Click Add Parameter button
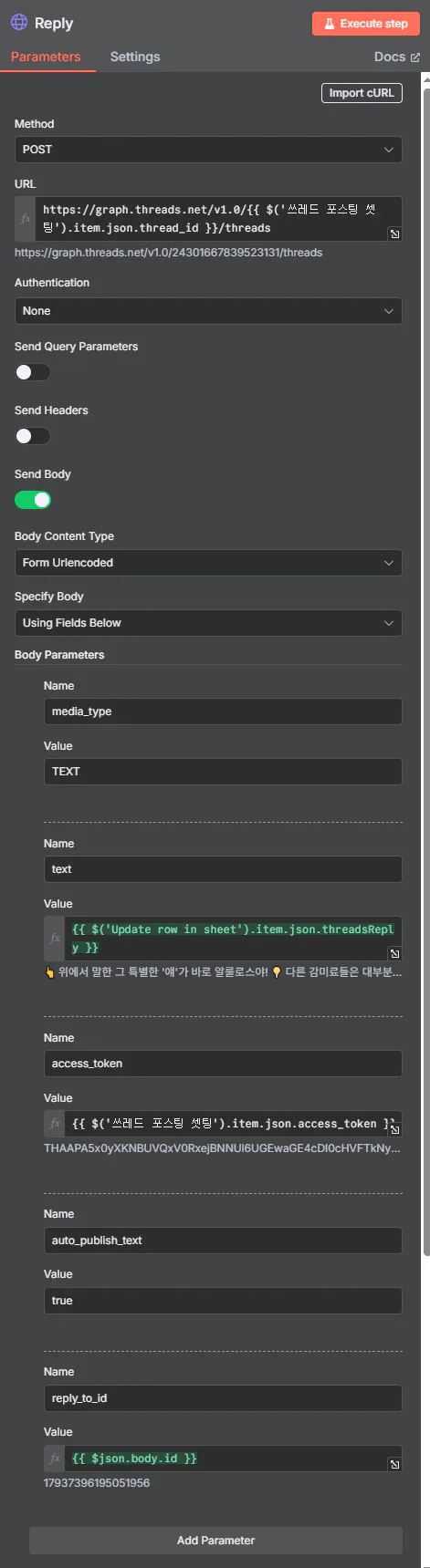This screenshot has height=1568, width=430. 215,1541
